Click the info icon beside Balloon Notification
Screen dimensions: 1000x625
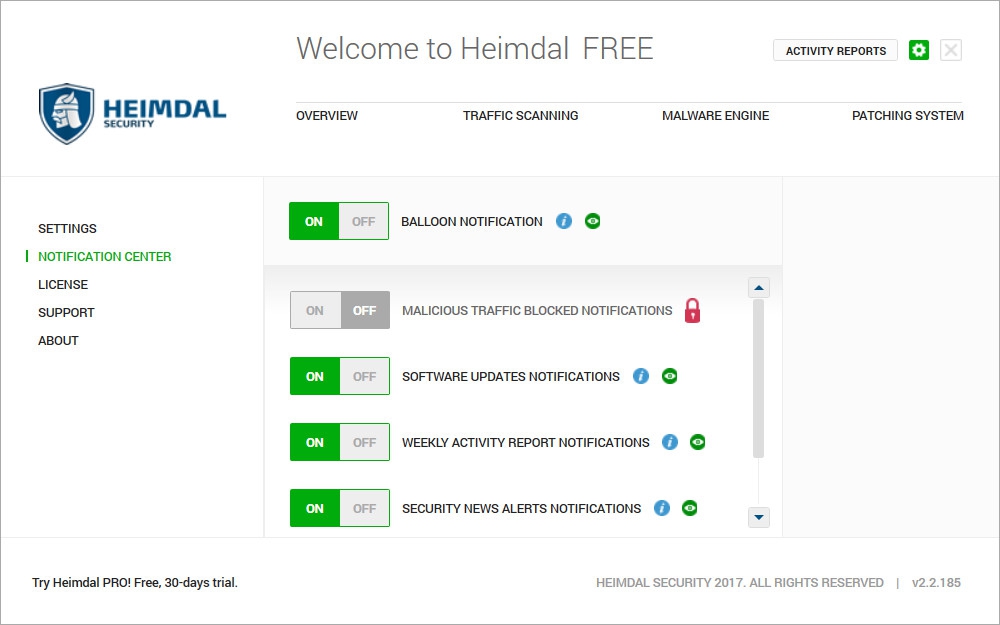(564, 221)
